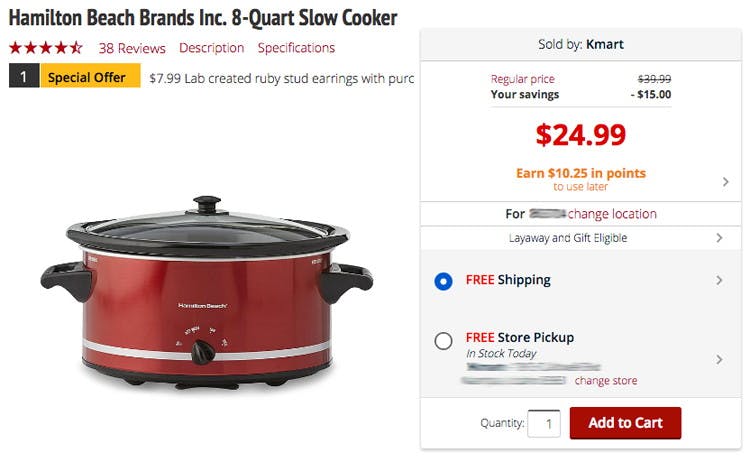Jump to the Description section

coord(211,48)
